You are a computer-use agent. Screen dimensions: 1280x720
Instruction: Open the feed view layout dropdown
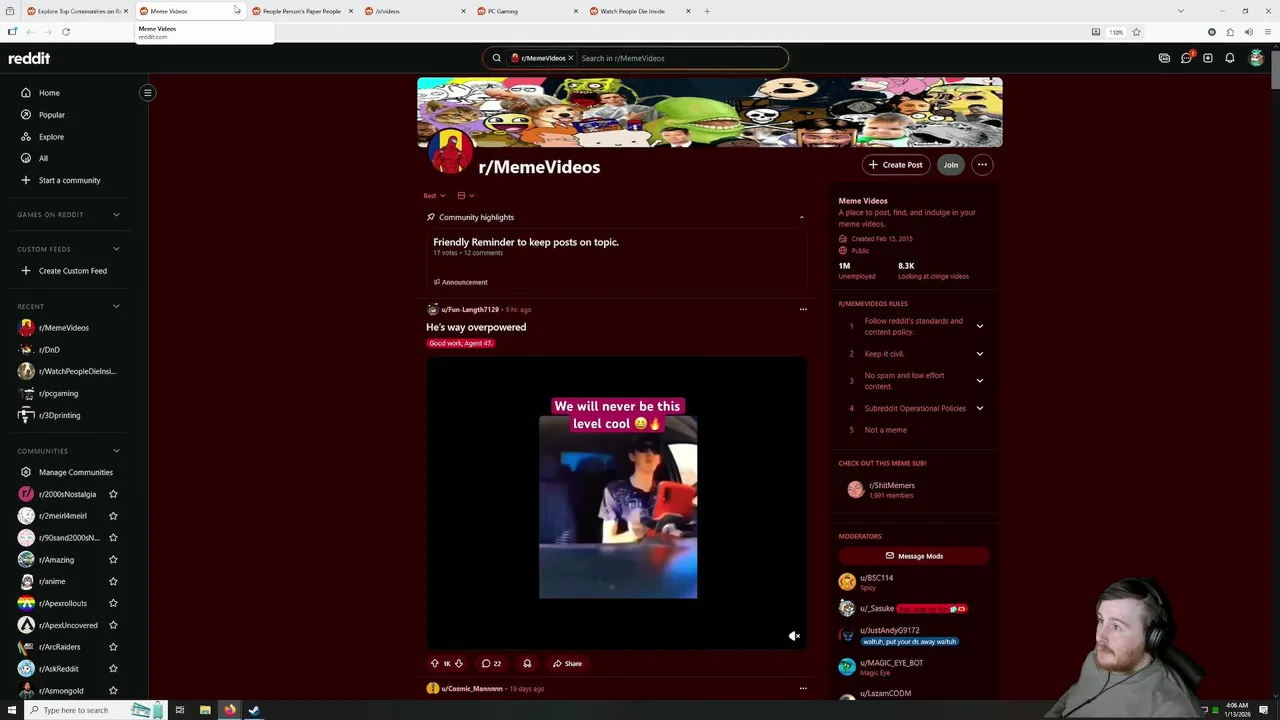(465, 195)
